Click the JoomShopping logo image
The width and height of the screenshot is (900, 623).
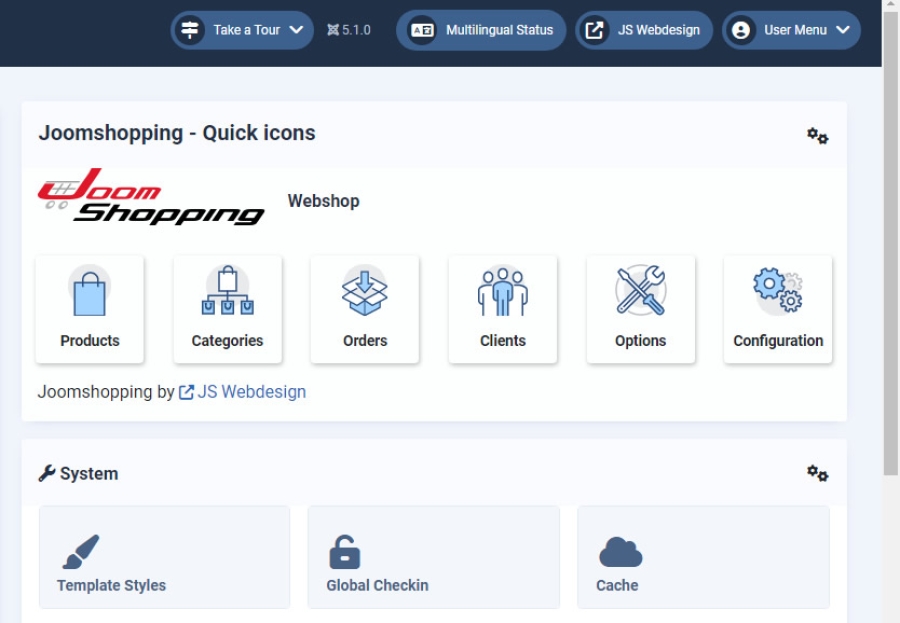[x=150, y=197]
